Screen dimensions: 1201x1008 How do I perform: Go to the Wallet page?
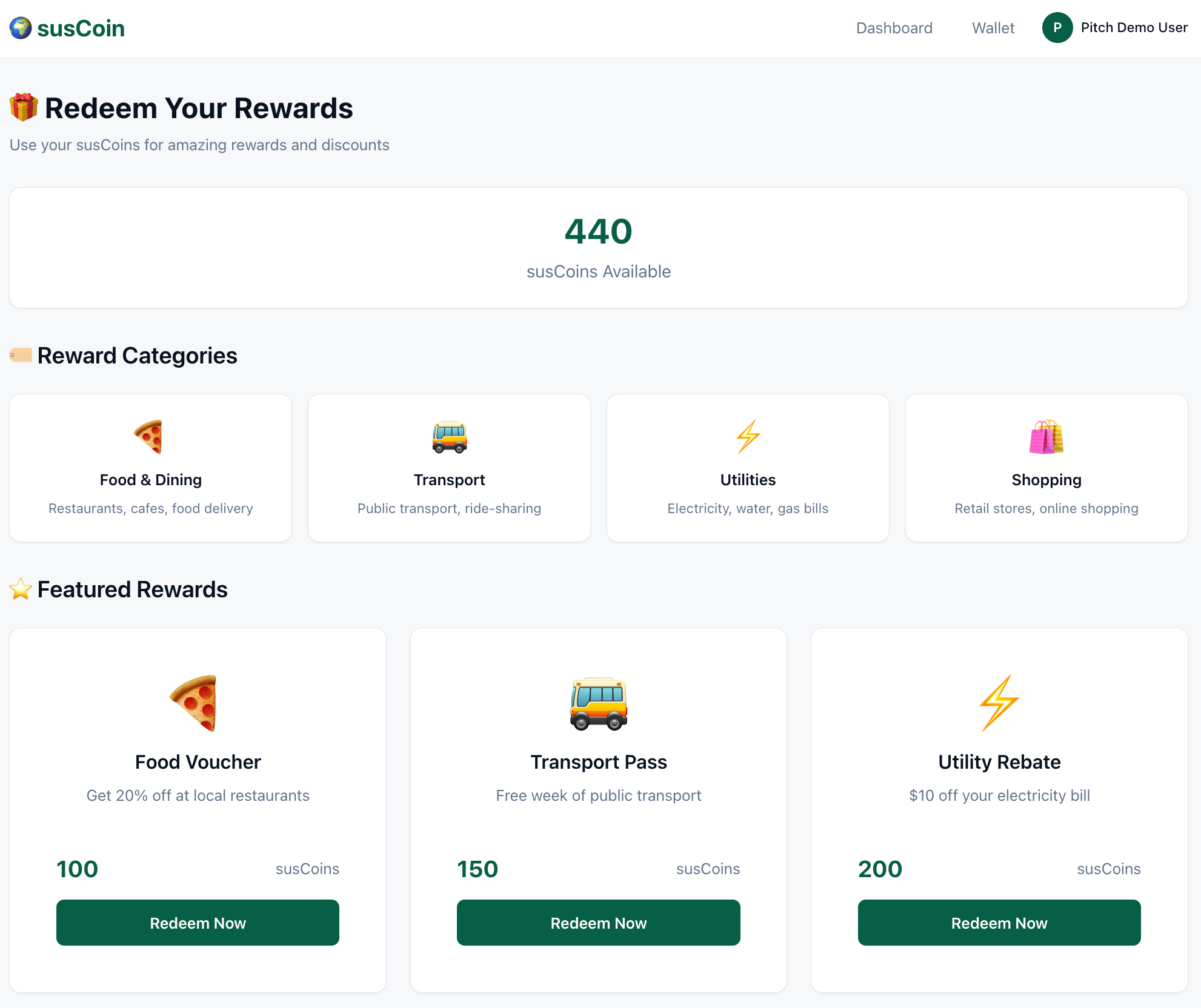[x=993, y=28]
